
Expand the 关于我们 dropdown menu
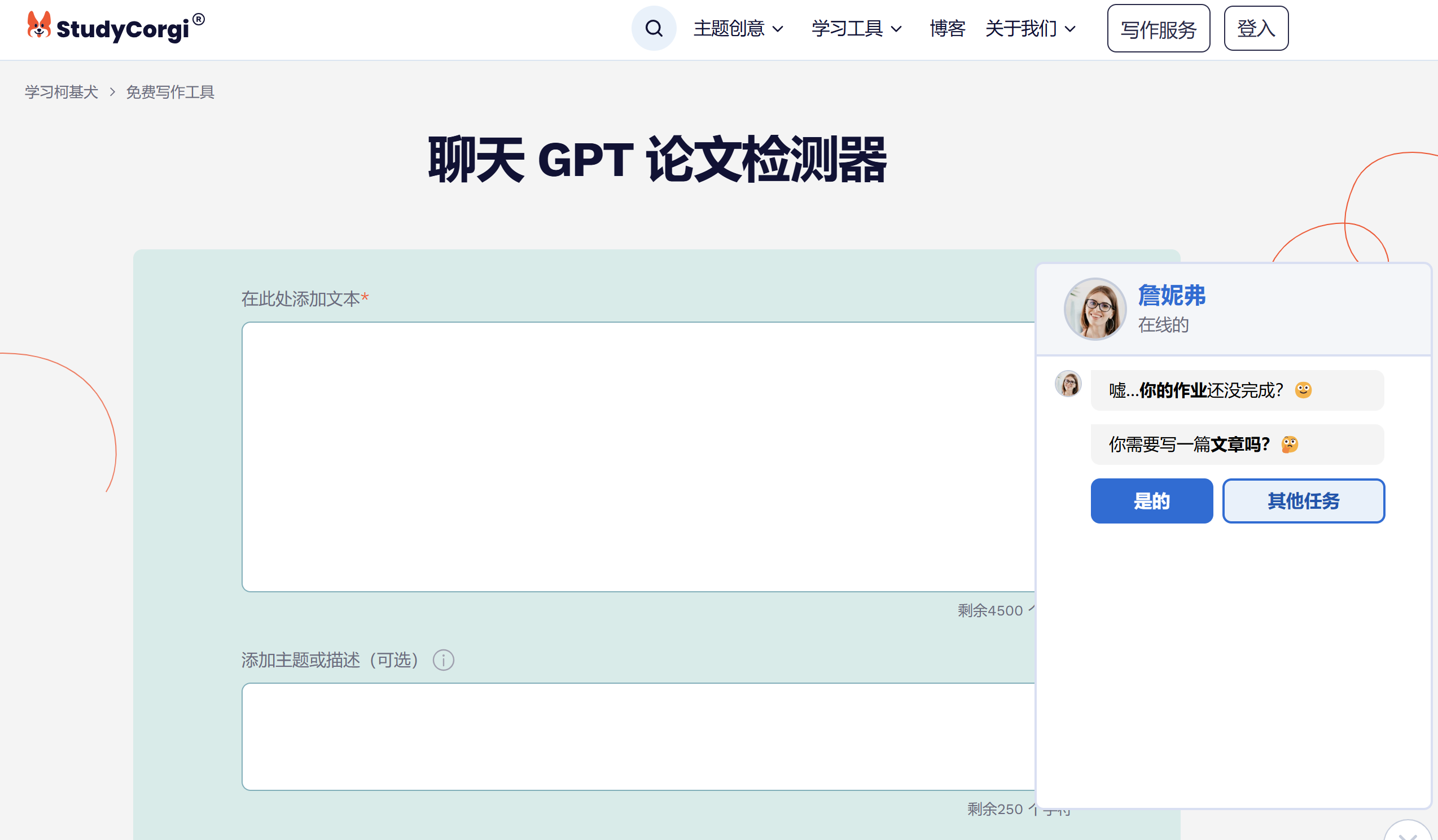point(1030,29)
